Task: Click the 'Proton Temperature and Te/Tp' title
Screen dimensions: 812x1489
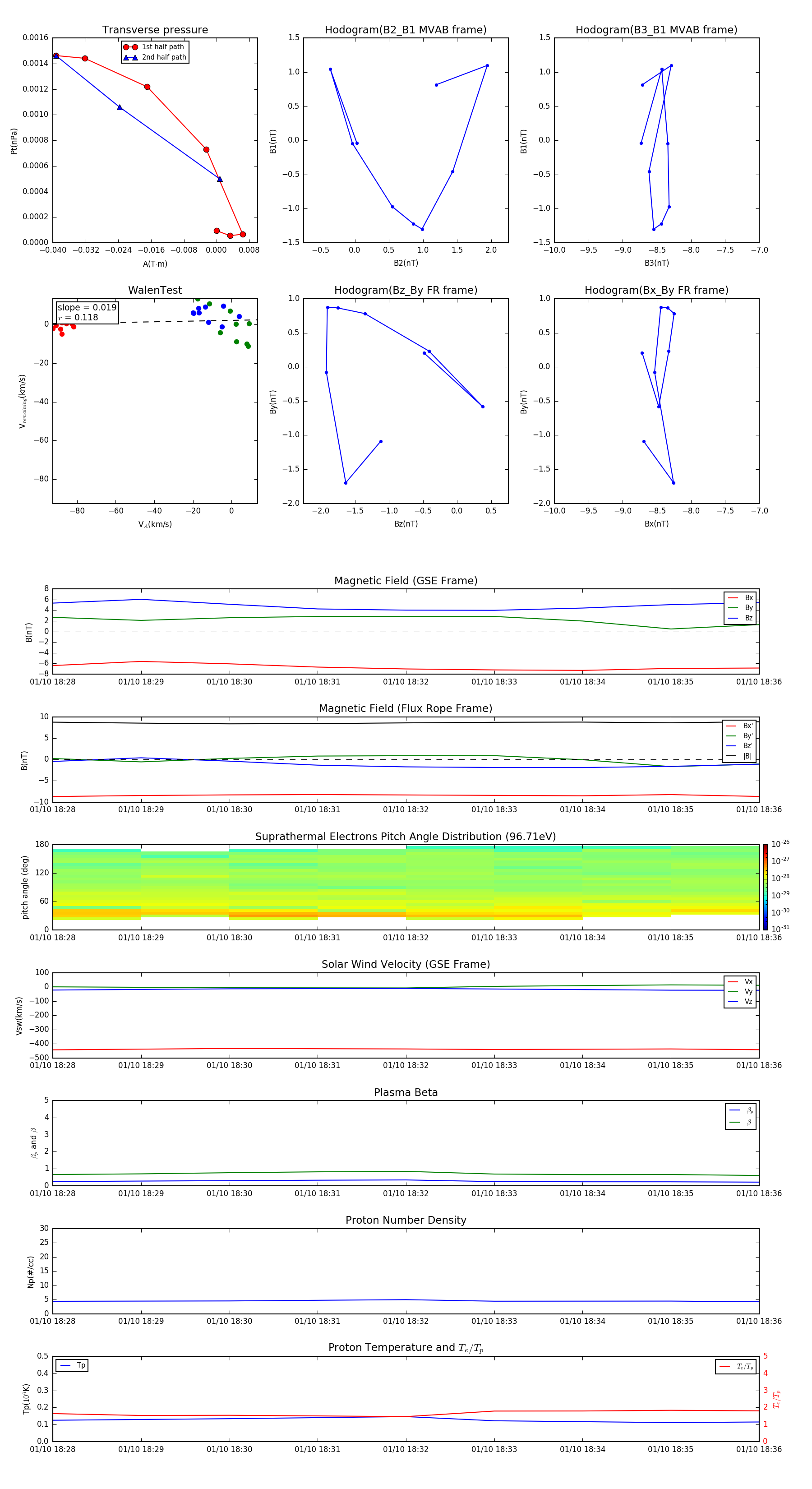Action: 406,1348
